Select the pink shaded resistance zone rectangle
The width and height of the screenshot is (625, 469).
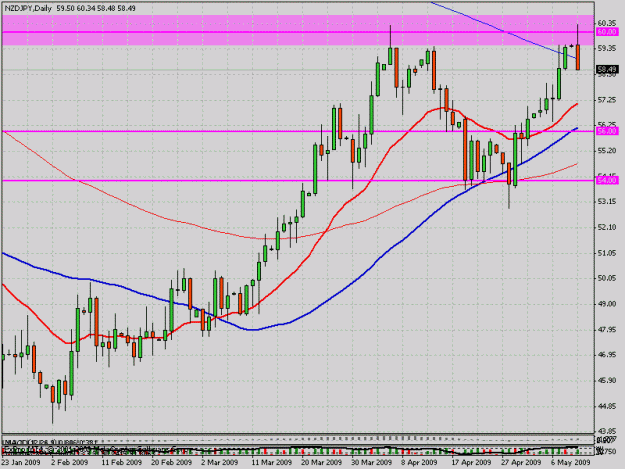[298, 30]
